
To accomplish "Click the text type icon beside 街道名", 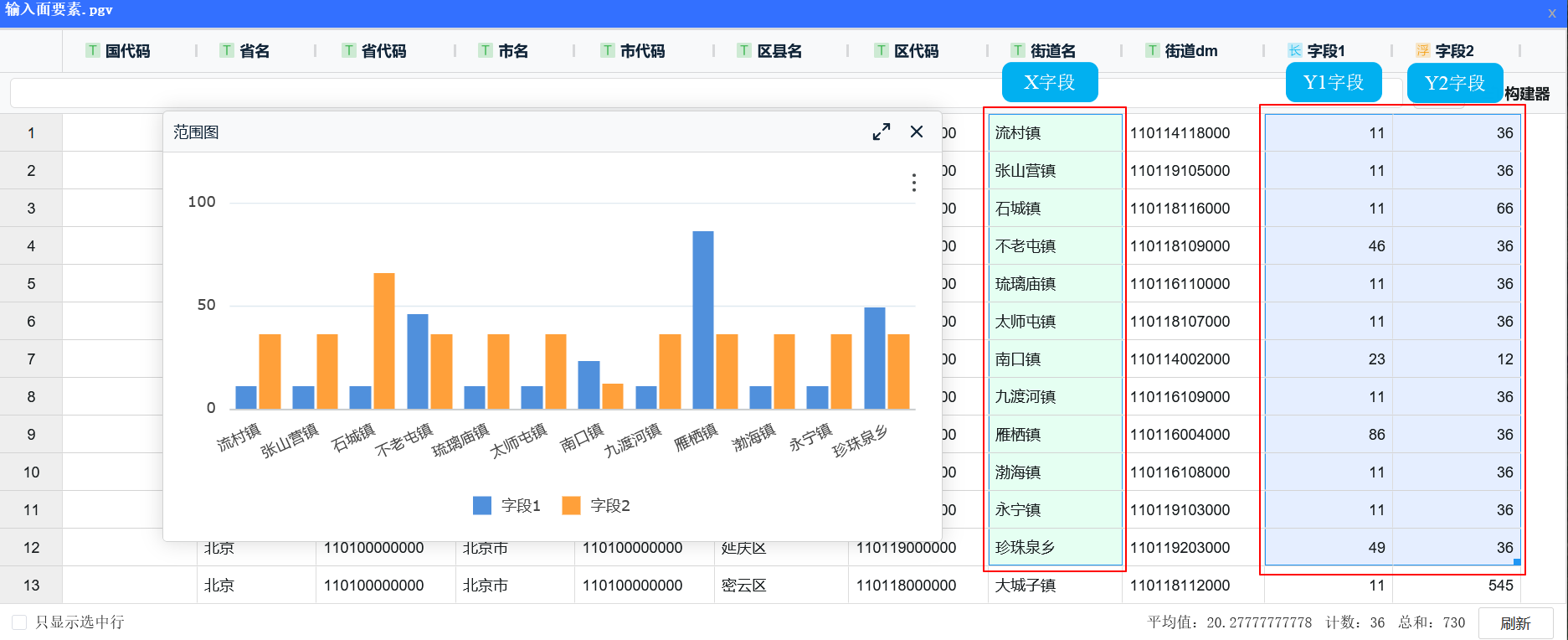I will coord(1018,51).
